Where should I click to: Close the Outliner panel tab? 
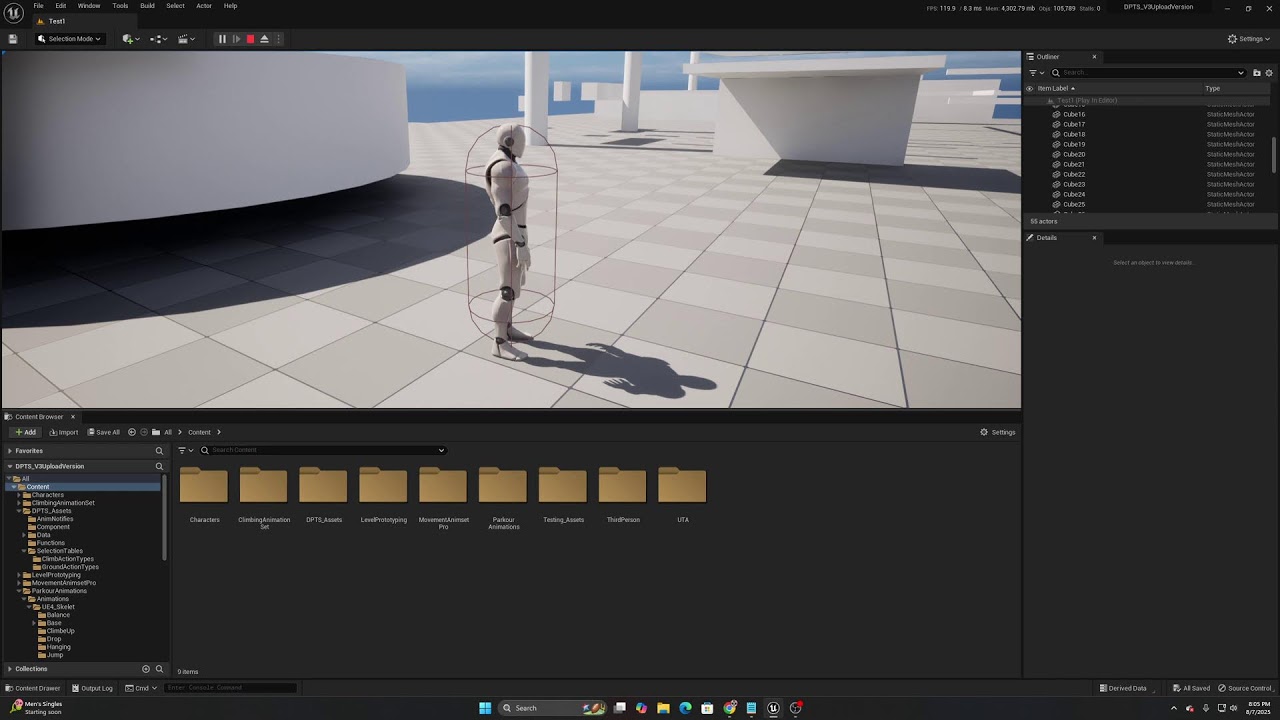coord(1094,57)
